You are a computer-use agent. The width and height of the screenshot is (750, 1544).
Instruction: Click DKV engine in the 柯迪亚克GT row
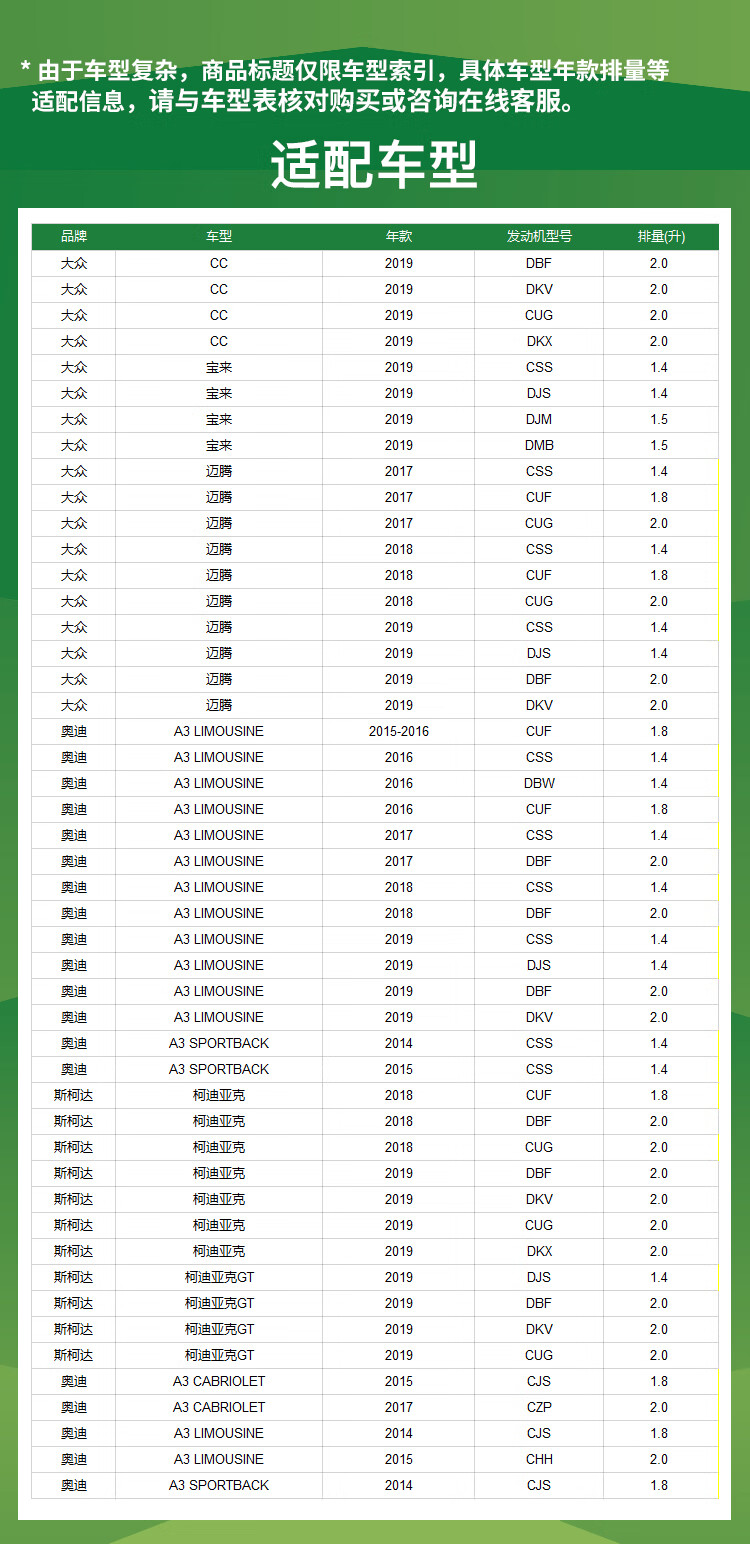point(539,1329)
